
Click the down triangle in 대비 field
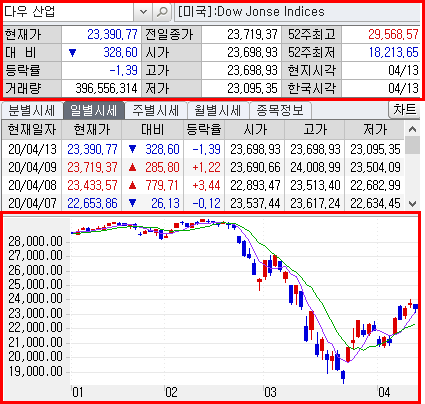click(x=73, y=53)
